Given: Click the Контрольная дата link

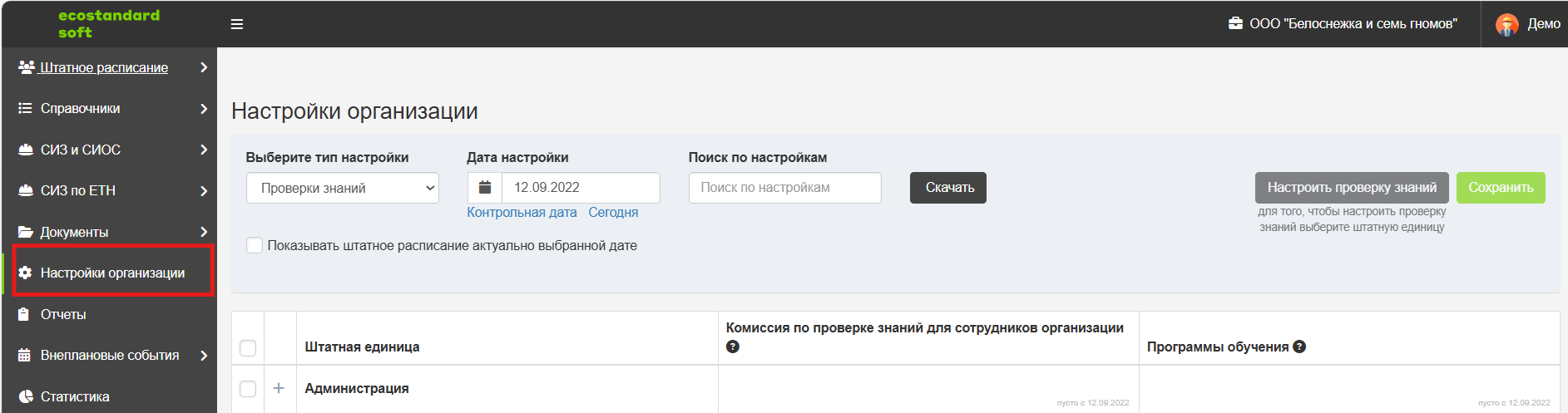Looking at the screenshot, I should pyautogui.click(x=522, y=212).
